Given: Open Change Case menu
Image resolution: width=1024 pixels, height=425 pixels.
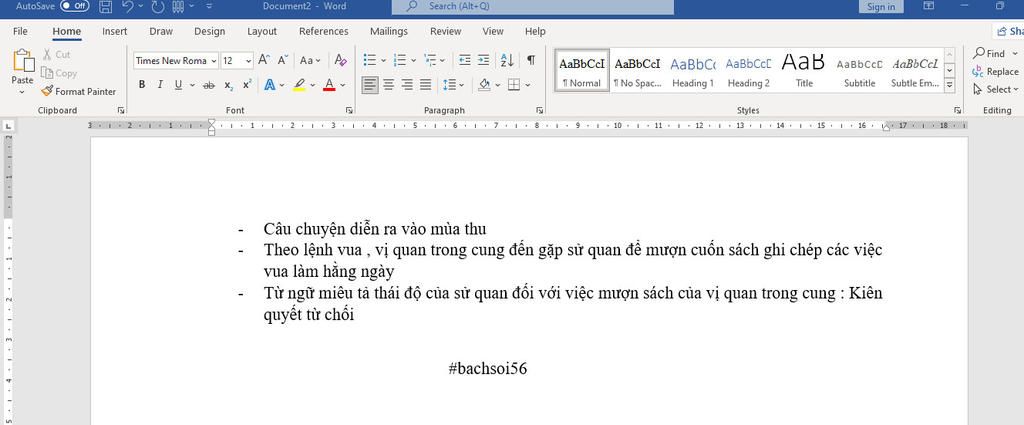Looking at the screenshot, I should [310, 61].
